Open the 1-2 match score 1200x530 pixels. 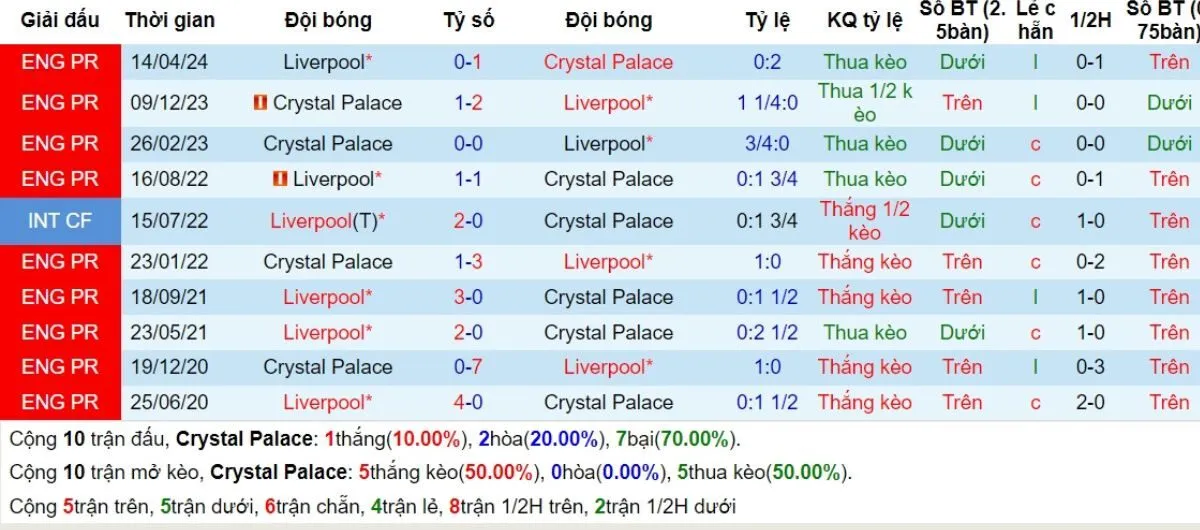pyautogui.click(x=468, y=103)
